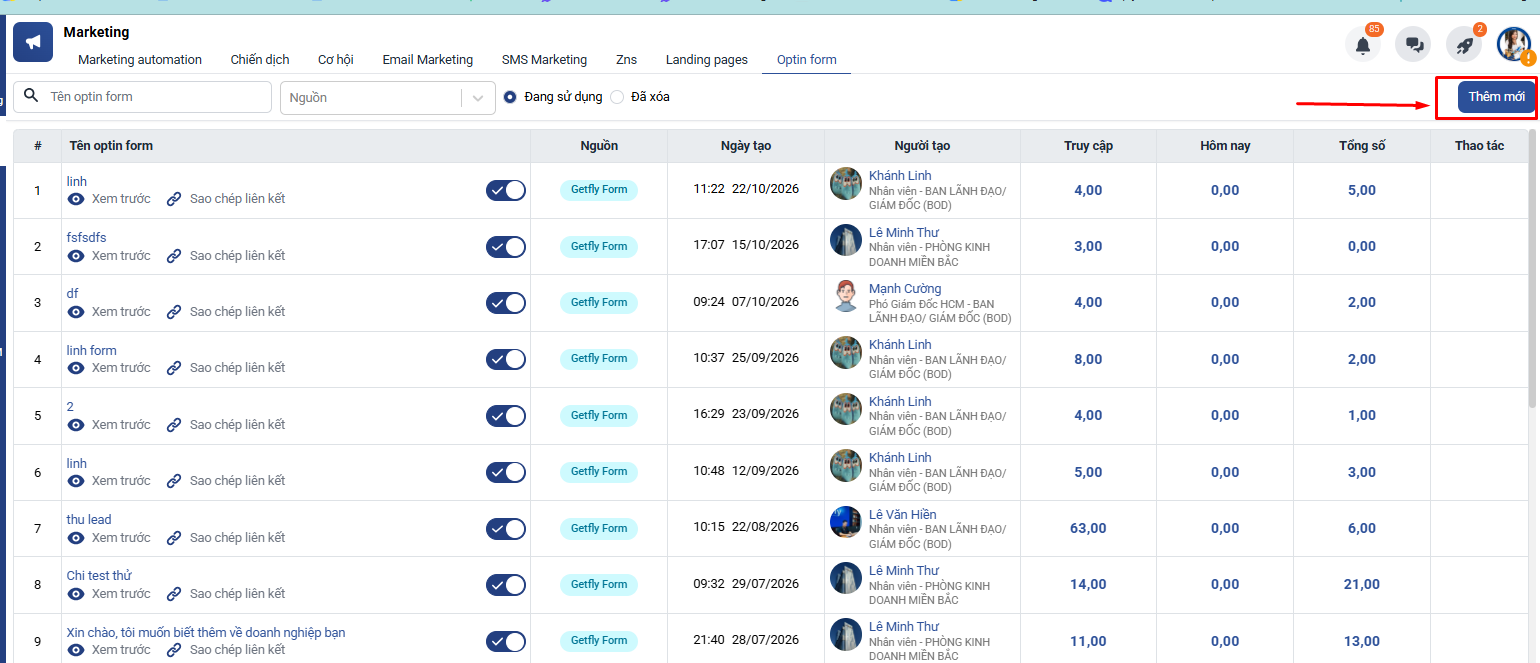Viewport: 1540px width, 663px height.
Task: Click the eye icon for 'Chi test thử'
Action: (x=75, y=594)
